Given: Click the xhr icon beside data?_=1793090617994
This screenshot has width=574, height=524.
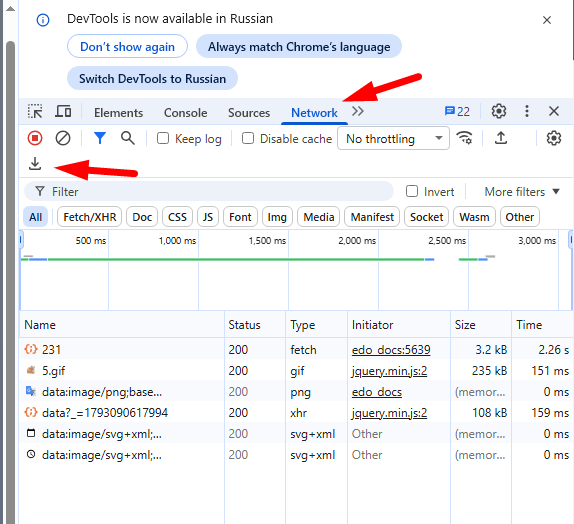Looking at the screenshot, I should (x=31, y=412).
